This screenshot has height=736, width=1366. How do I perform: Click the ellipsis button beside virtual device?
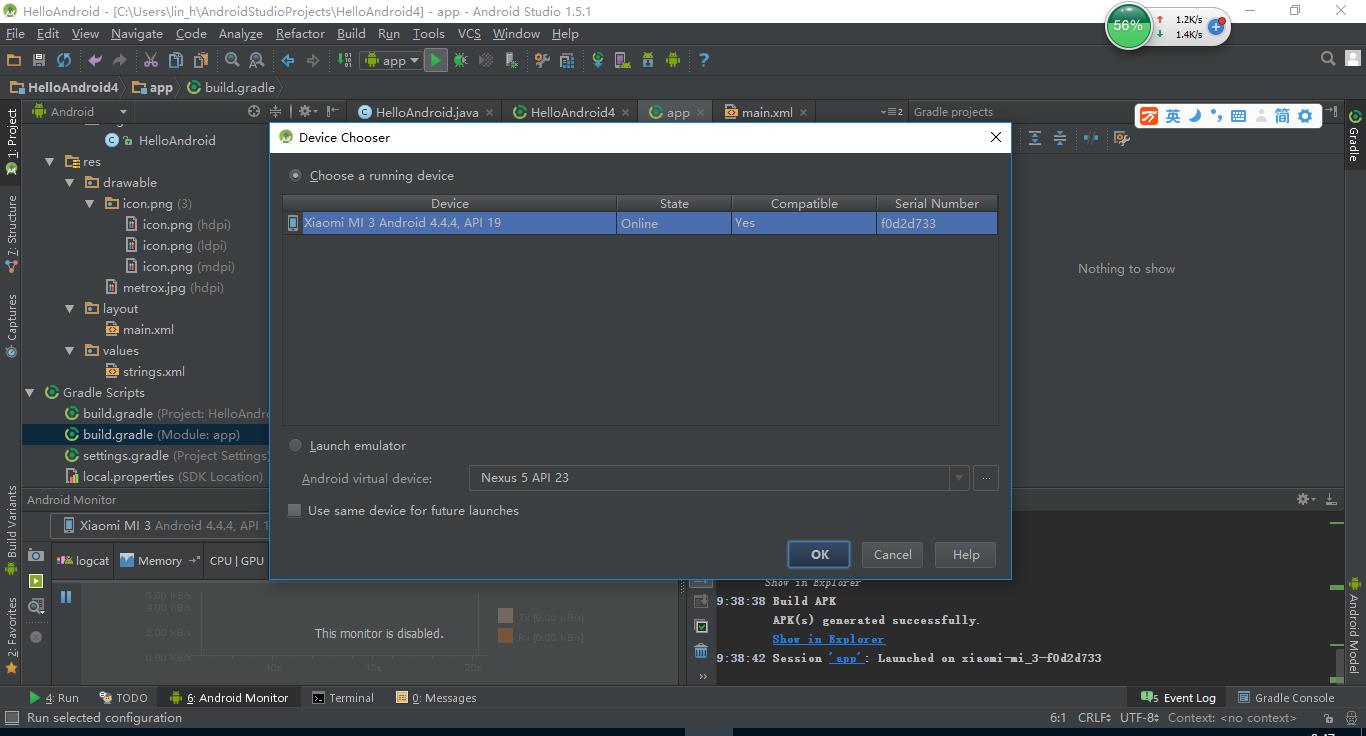point(985,478)
